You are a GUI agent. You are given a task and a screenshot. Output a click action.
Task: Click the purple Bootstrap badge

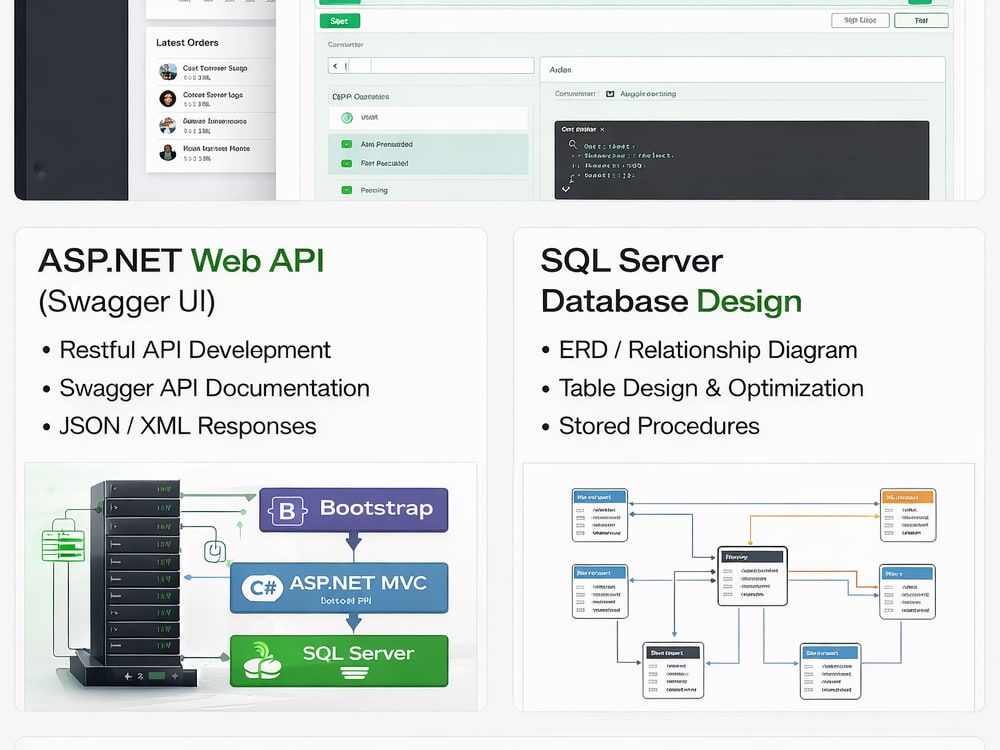click(353, 510)
